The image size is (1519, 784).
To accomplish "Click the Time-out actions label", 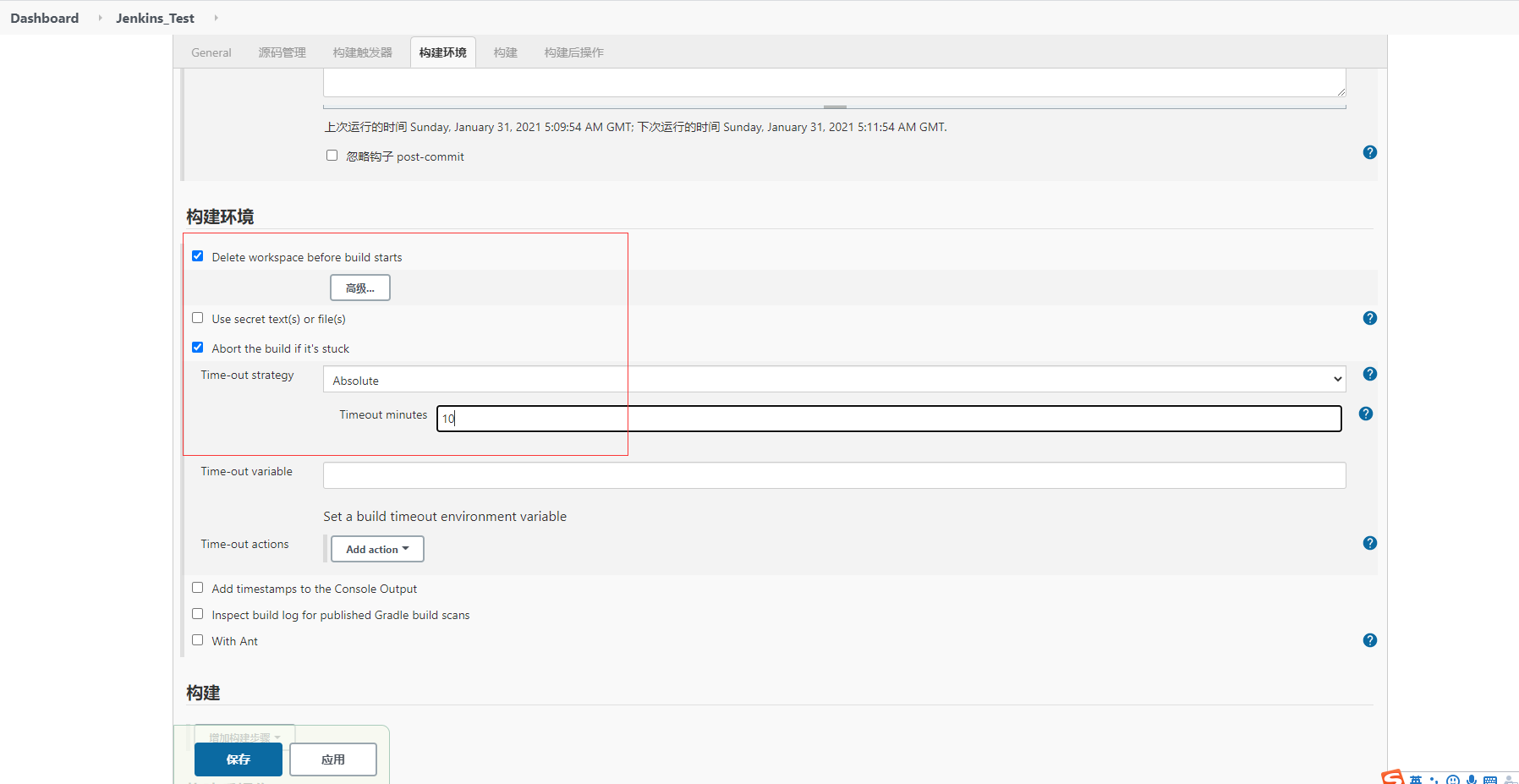I will click(x=245, y=544).
